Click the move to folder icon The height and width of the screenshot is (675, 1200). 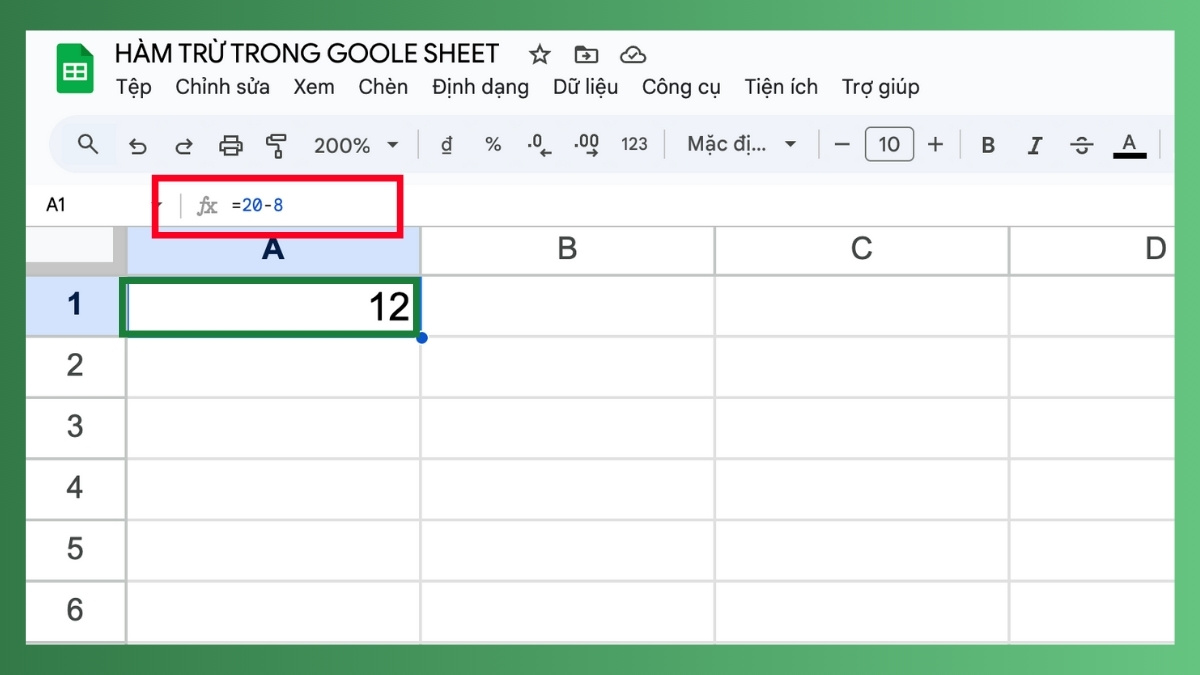coord(586,54)
